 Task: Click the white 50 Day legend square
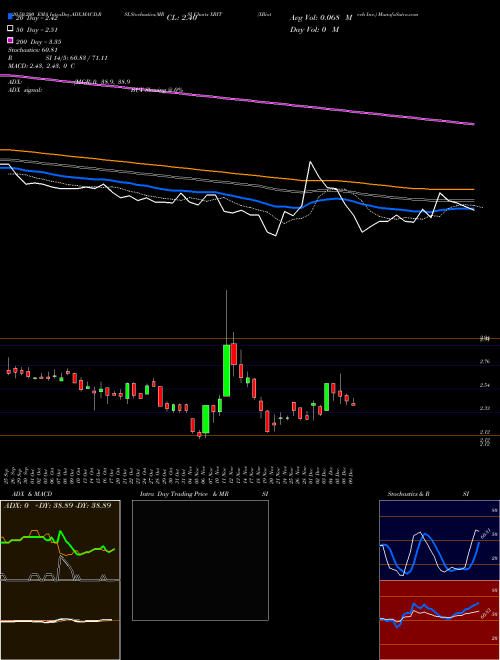click(11, 29)
